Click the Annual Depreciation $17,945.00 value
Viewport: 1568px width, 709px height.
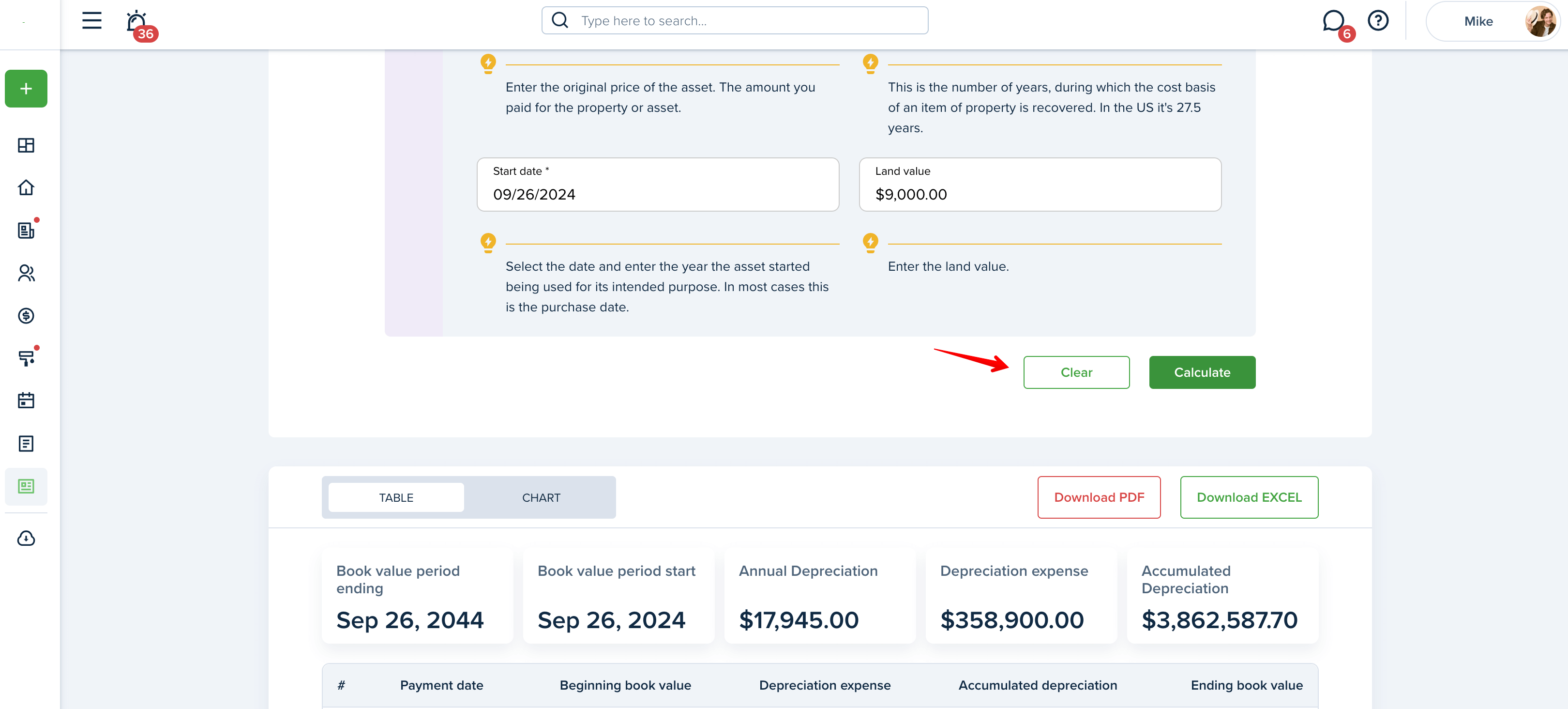(799, 620)
